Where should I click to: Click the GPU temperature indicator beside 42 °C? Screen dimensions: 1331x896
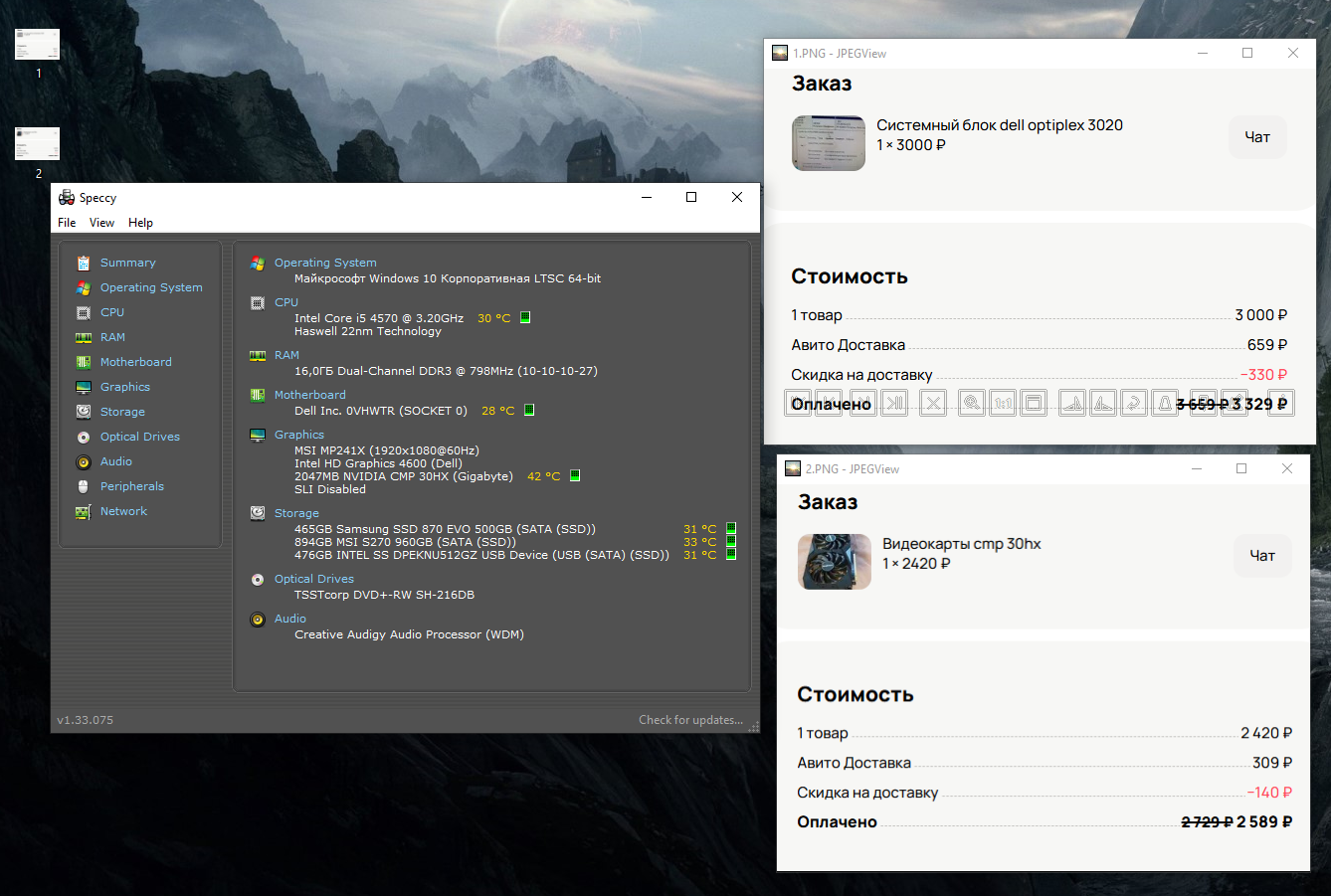[574, 476]
